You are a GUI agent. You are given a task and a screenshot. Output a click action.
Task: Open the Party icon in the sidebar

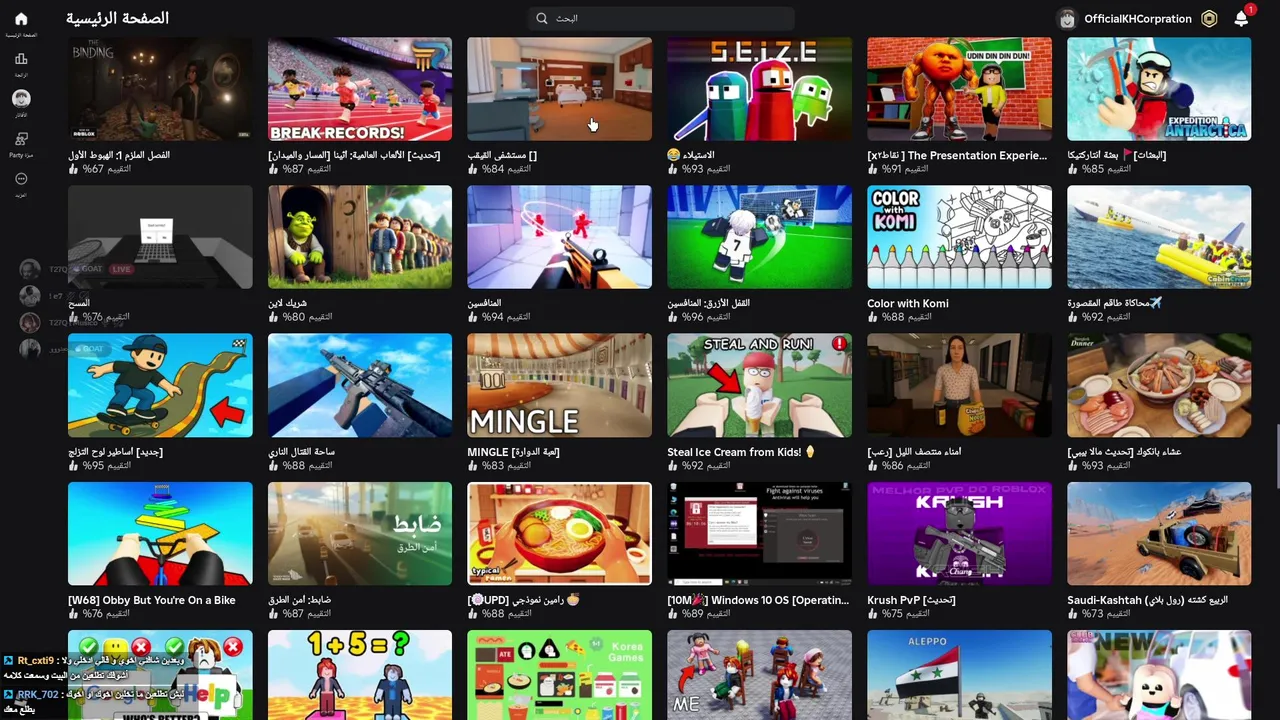click(x=21, y=139)
